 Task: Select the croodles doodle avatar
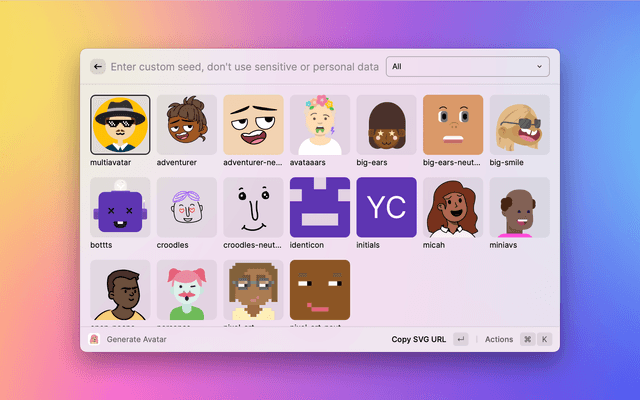(x=186, y=208)
